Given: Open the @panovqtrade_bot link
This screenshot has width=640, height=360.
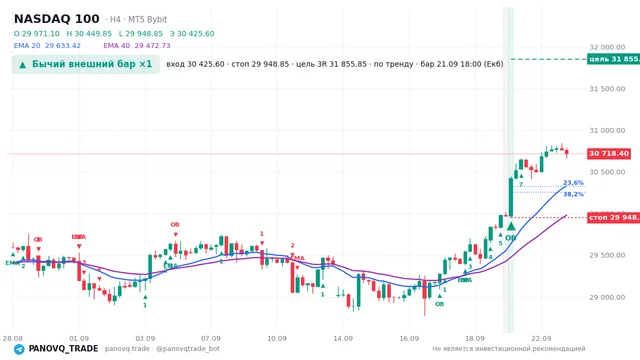Looking at the screenshot, I should point(188,349).
